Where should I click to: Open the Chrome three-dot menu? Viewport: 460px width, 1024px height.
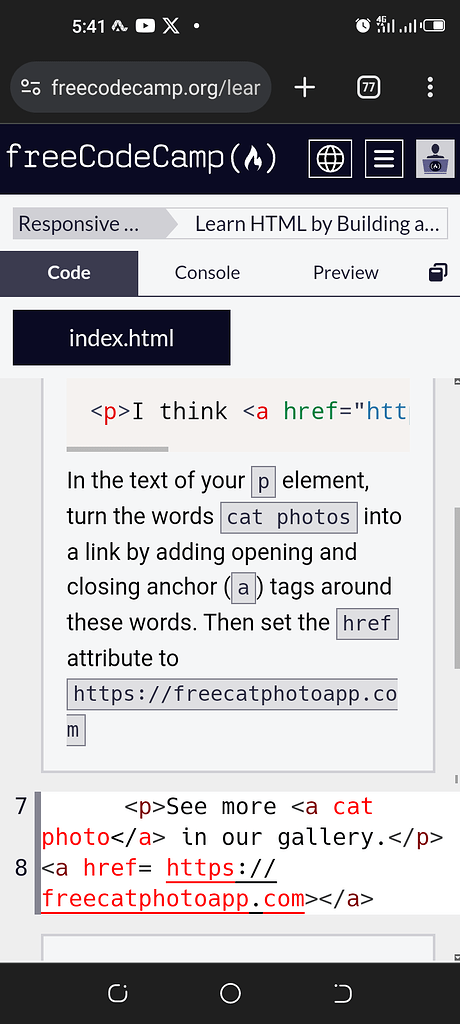point(429,87)
